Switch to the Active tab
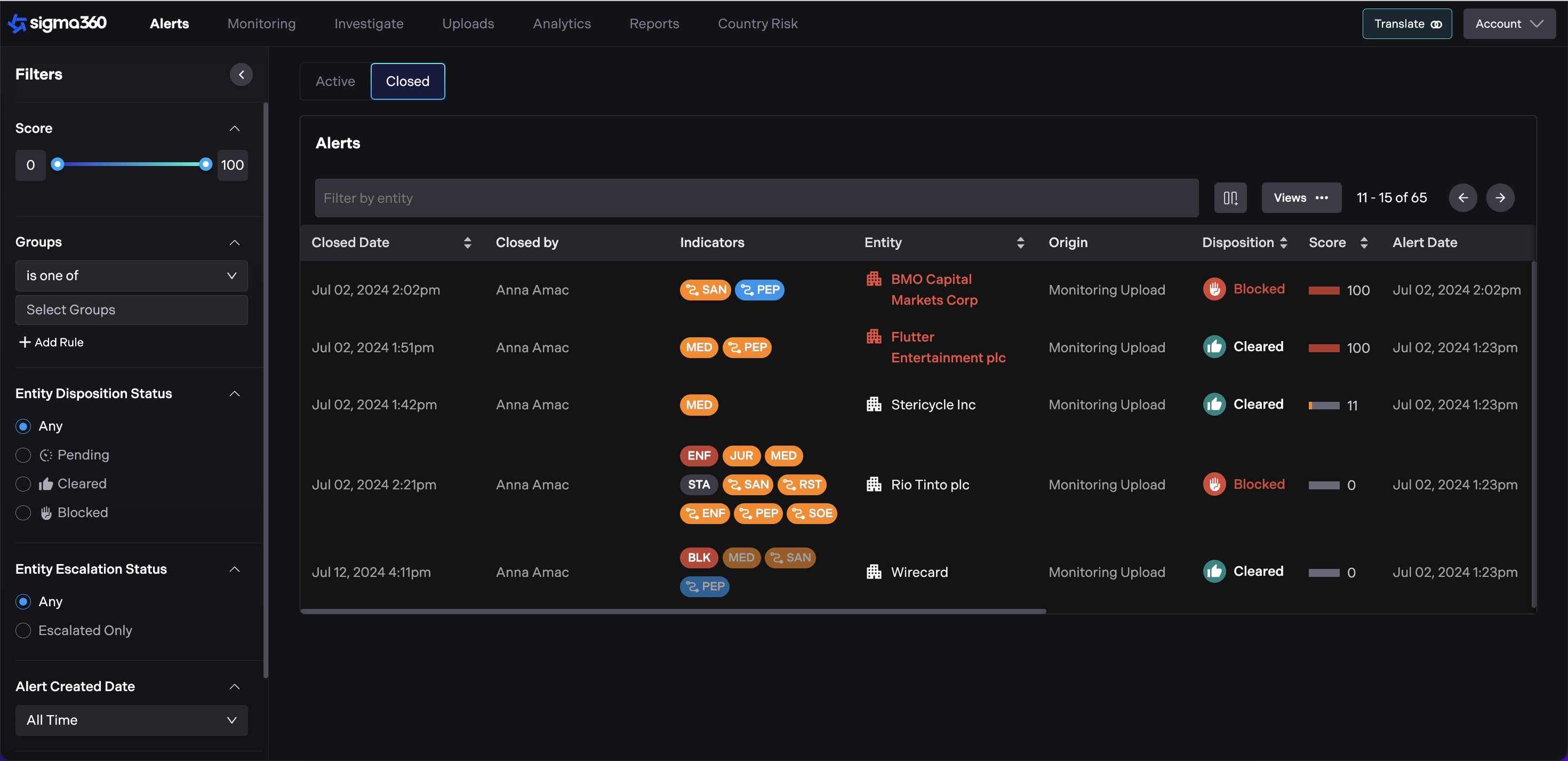The width and height of the screenshot is (1568, 761). pyautogui.click(x=335, y=81)
